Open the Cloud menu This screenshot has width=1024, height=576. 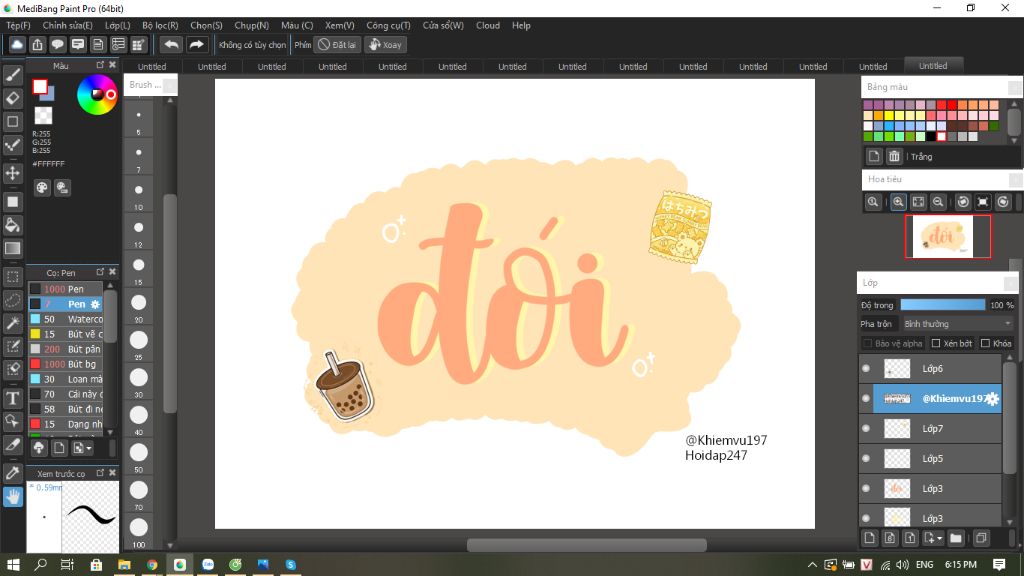(x=488, y=25)
